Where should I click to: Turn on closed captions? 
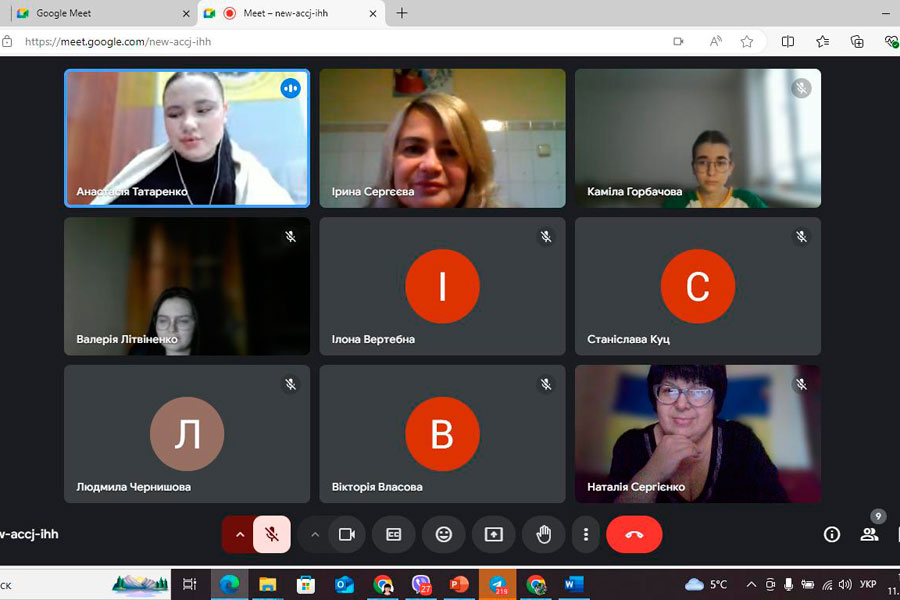[x=394, y=535]
